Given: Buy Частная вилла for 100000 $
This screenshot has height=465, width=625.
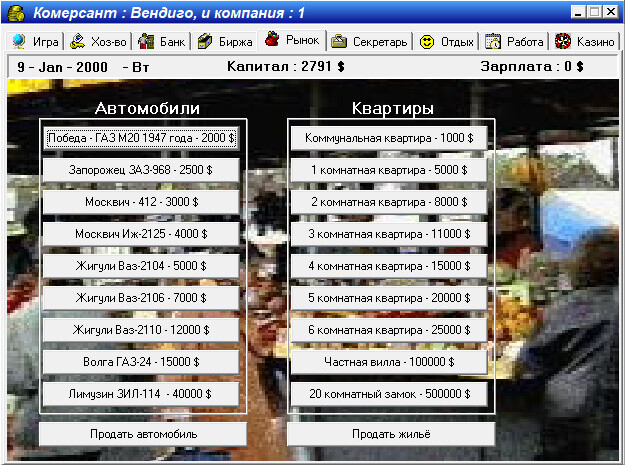Looking at the screenshot, I should (x=389, y=362).
